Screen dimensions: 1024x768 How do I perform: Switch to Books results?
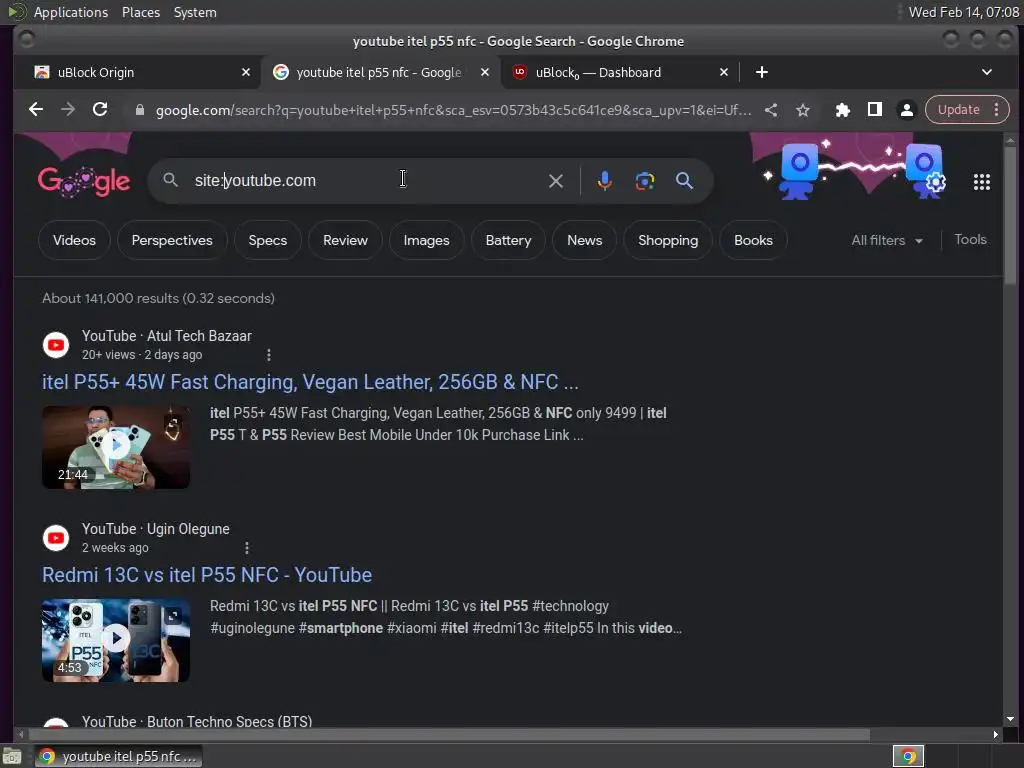coord(753,240)
